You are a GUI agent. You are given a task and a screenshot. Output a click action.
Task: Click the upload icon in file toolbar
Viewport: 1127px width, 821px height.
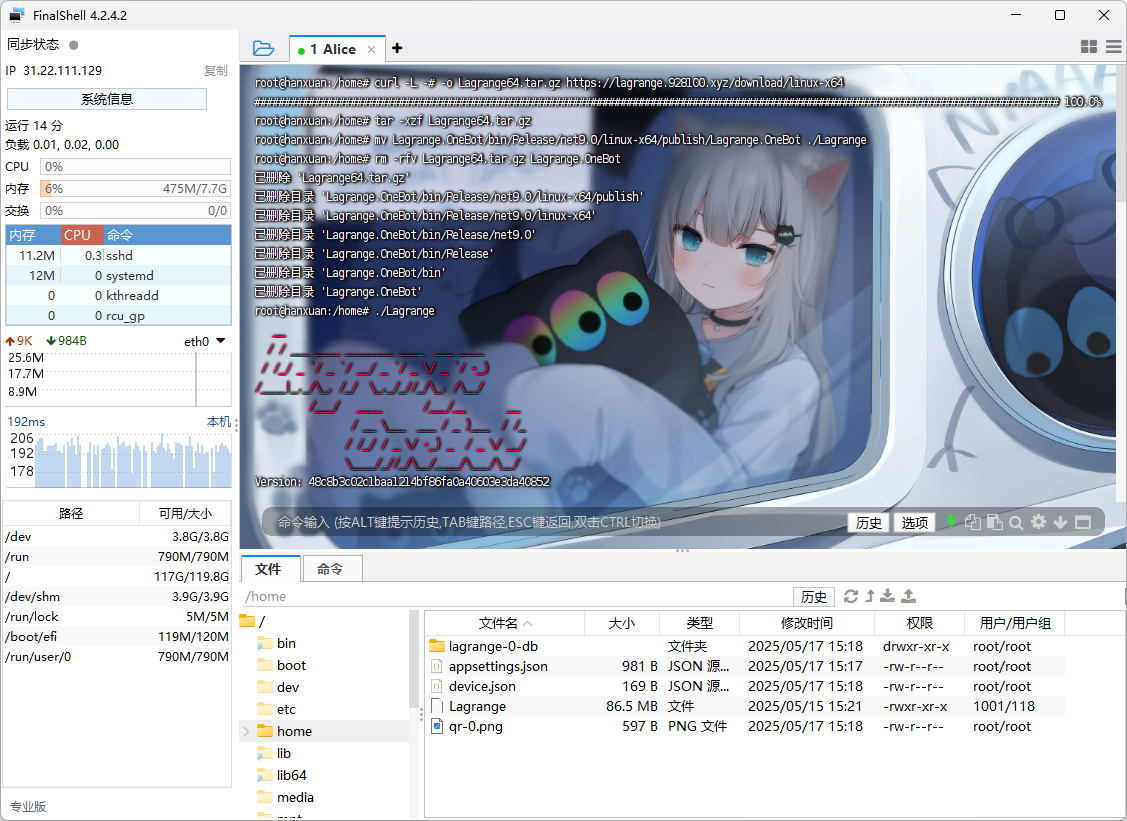(908, 596)
